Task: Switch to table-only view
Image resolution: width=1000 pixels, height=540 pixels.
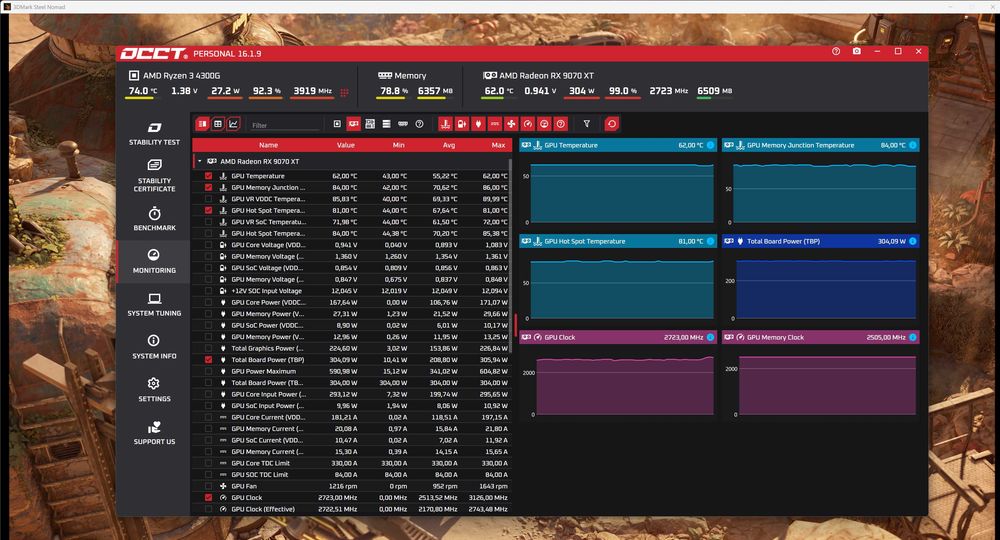Action: 218,124
